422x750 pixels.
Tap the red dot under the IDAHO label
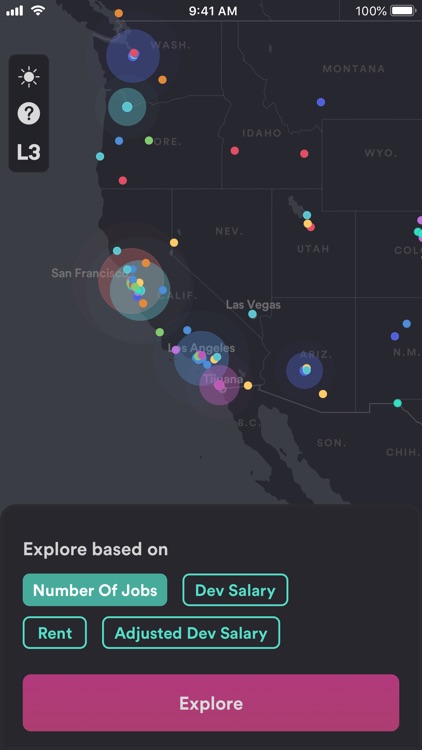pos(234,151)
